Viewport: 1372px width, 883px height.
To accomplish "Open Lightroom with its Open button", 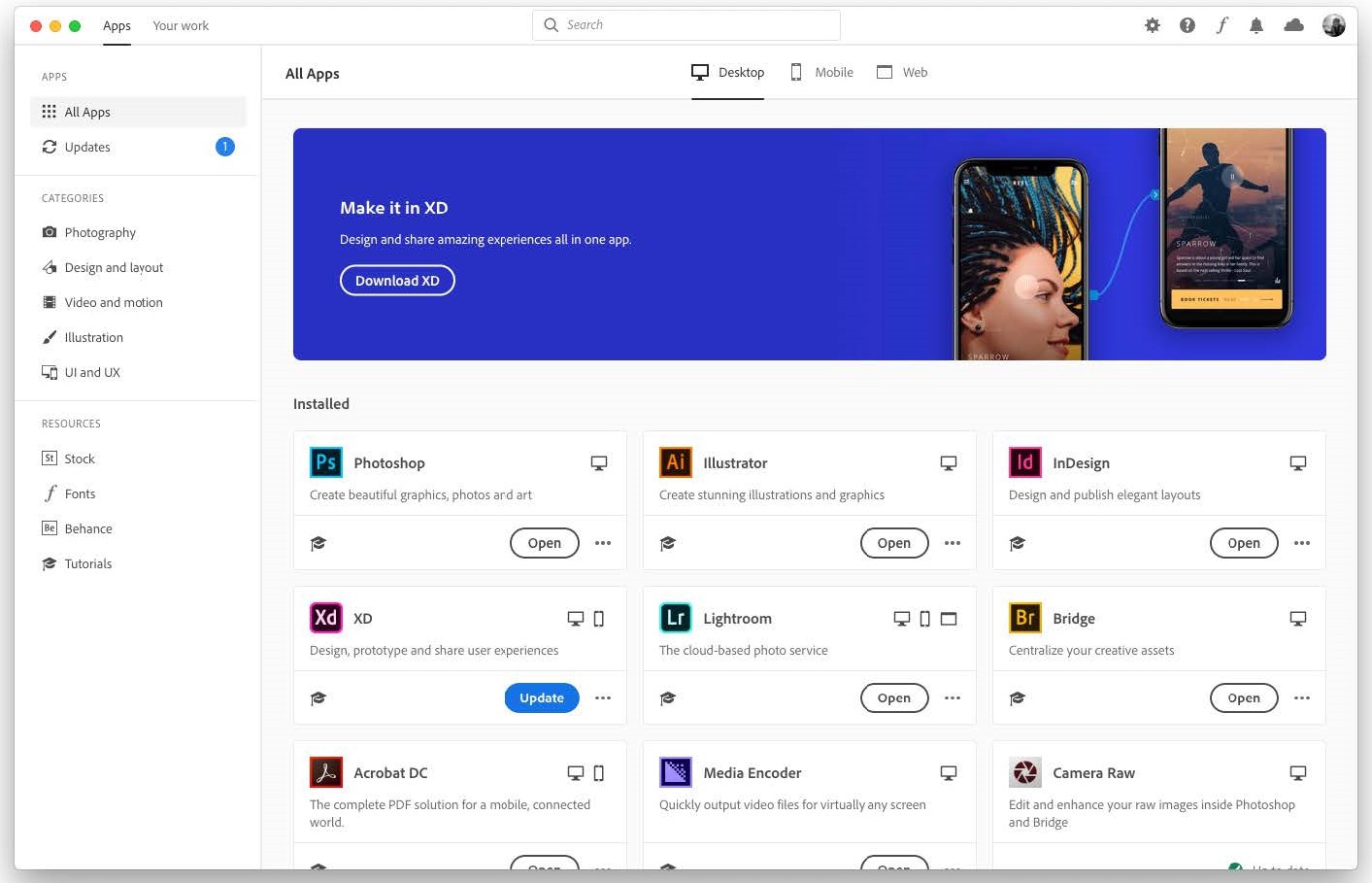I will [x=894, y=698].
